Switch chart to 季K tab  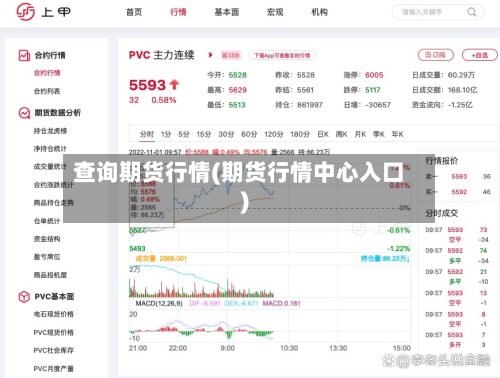[x=379, y=134]
